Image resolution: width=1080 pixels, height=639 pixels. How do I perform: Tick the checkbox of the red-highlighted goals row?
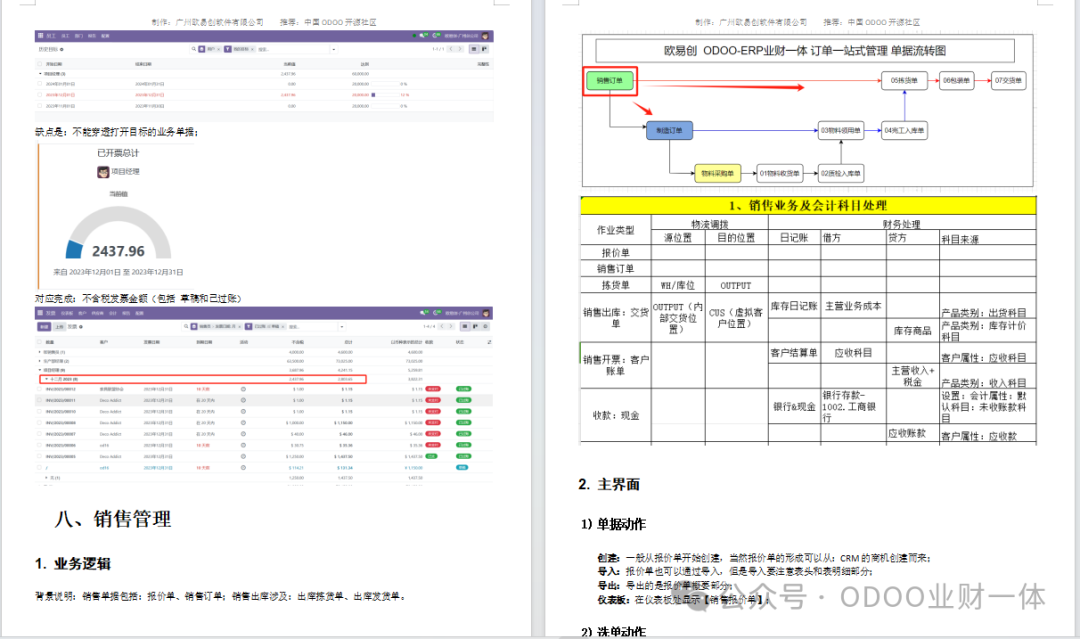click(39, 94)
